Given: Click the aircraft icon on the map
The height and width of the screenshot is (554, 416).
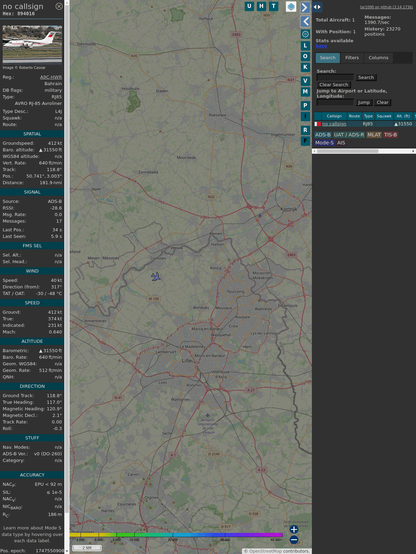Looking at the screenshot, I should click(x=156, y=277).
